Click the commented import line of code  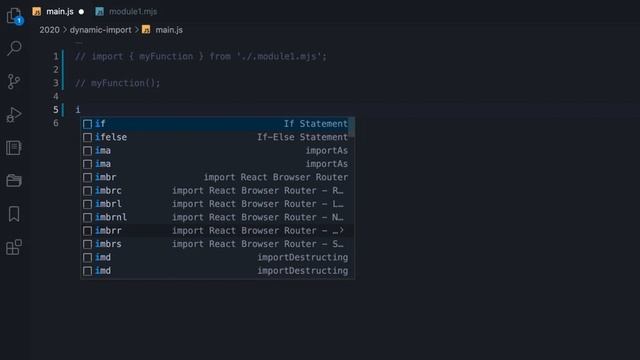(201, 56)
